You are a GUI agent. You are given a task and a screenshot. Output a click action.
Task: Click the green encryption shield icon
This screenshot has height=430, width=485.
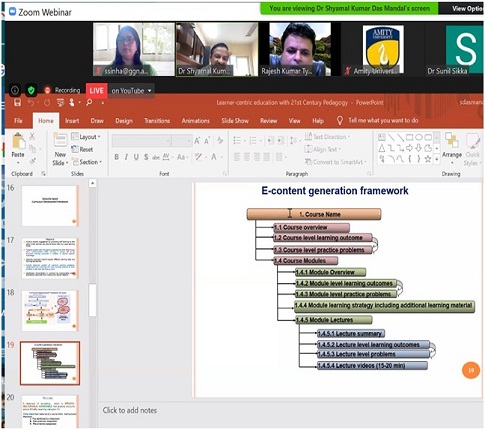pyautogui.click(x=31, y=90)
